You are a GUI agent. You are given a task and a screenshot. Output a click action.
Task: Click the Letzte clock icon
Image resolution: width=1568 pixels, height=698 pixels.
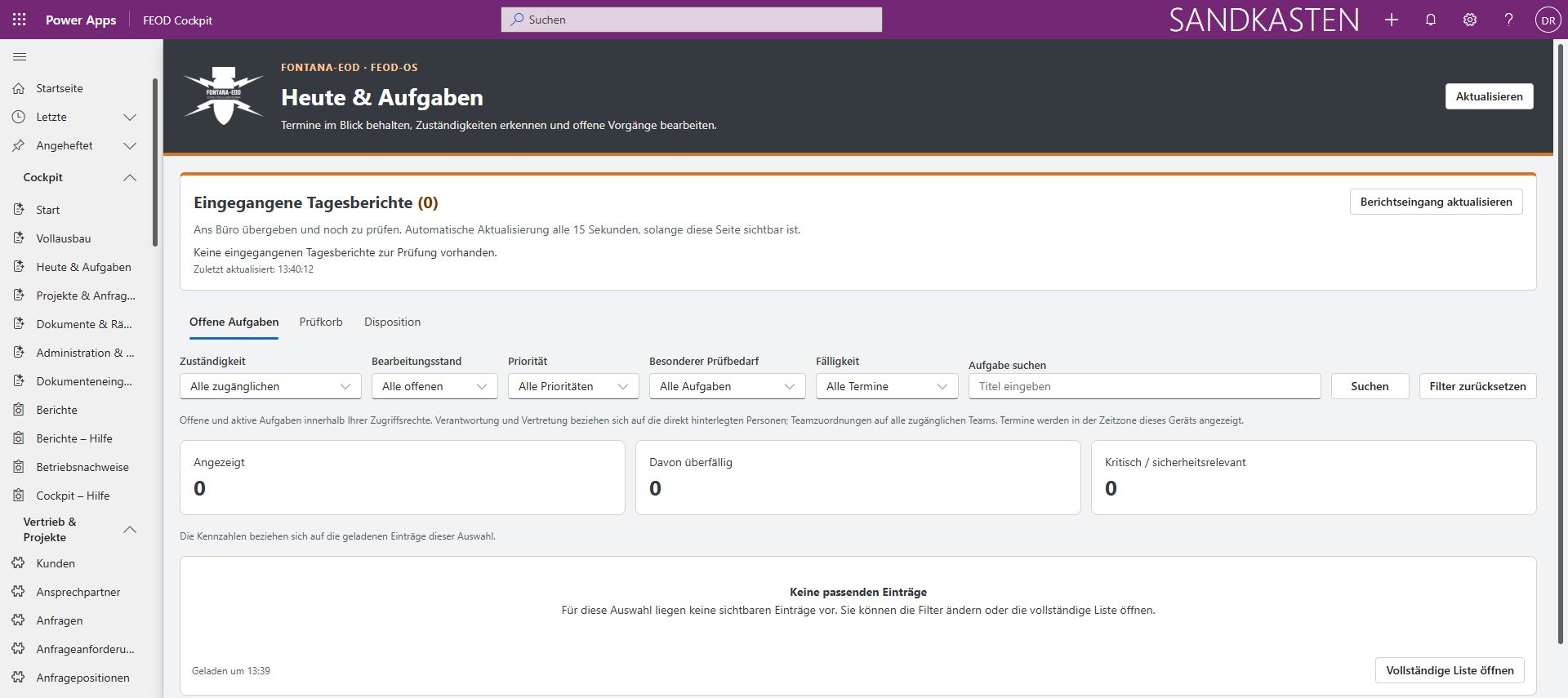tap(19, 117)
